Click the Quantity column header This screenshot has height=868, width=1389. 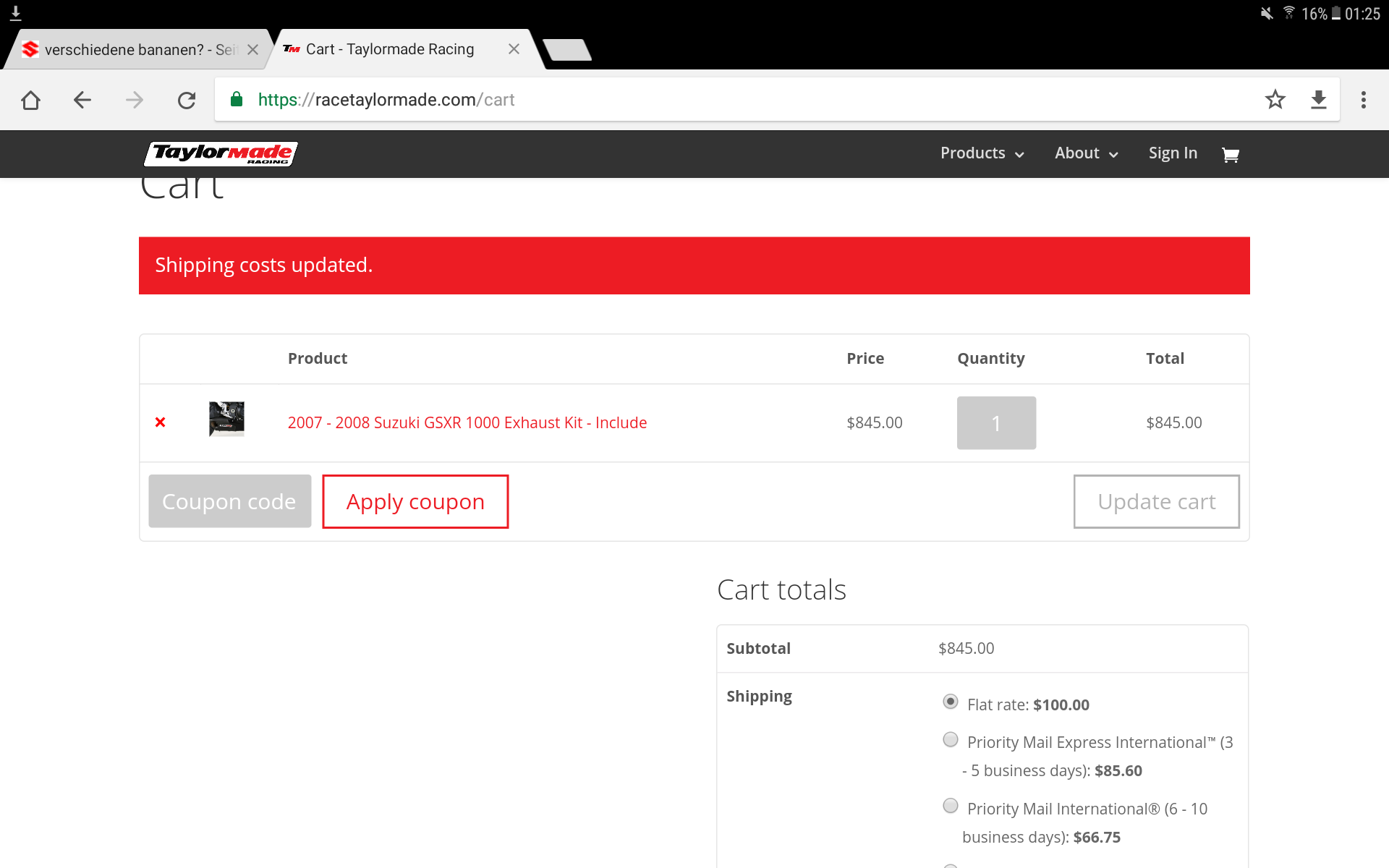tap(991, 359)
